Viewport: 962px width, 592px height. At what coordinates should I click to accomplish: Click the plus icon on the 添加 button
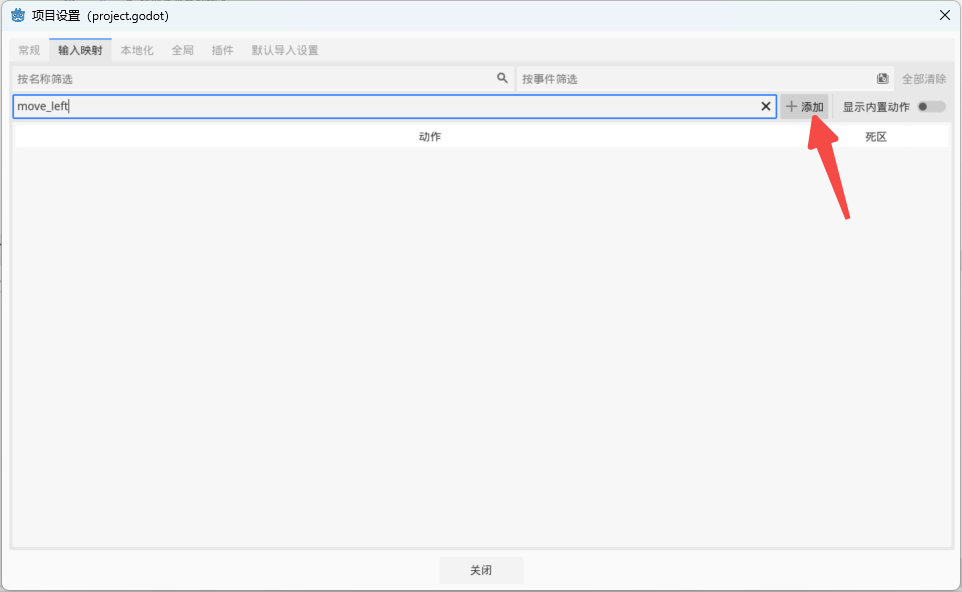point(791,106)
